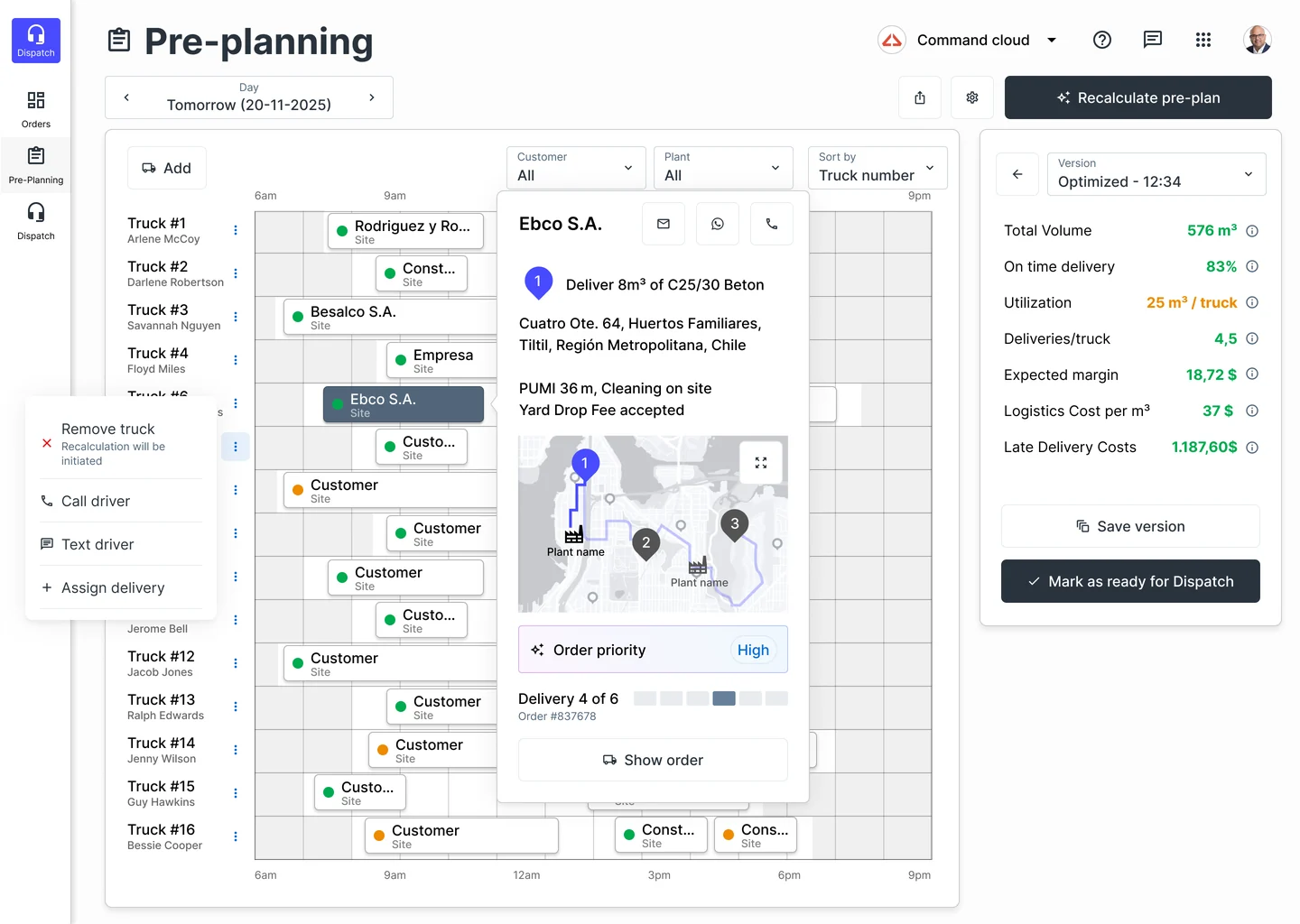Open the Orders section in sidebar
This screenshot has height=924, width=1300.
pos(36,109)
